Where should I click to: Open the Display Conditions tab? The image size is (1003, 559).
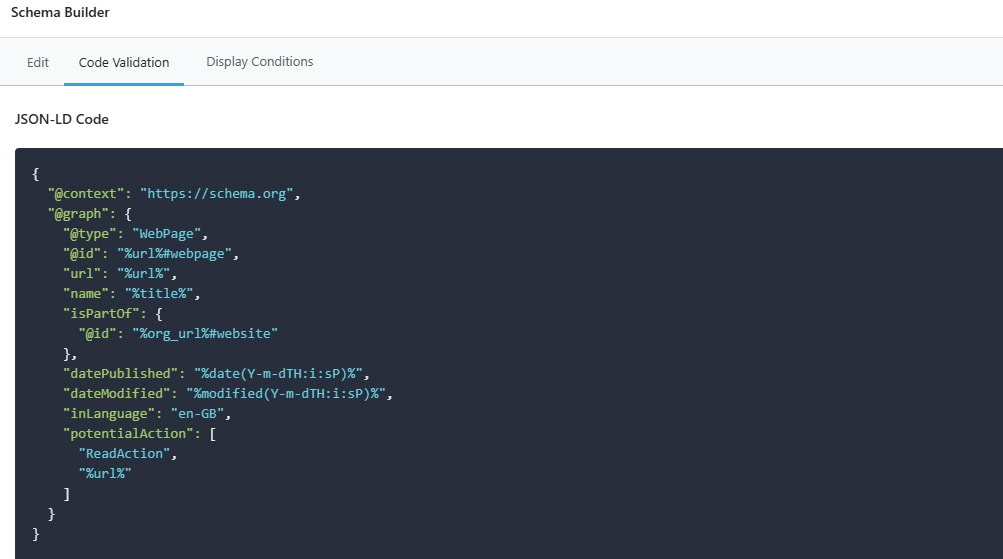(x=259, y=62)
